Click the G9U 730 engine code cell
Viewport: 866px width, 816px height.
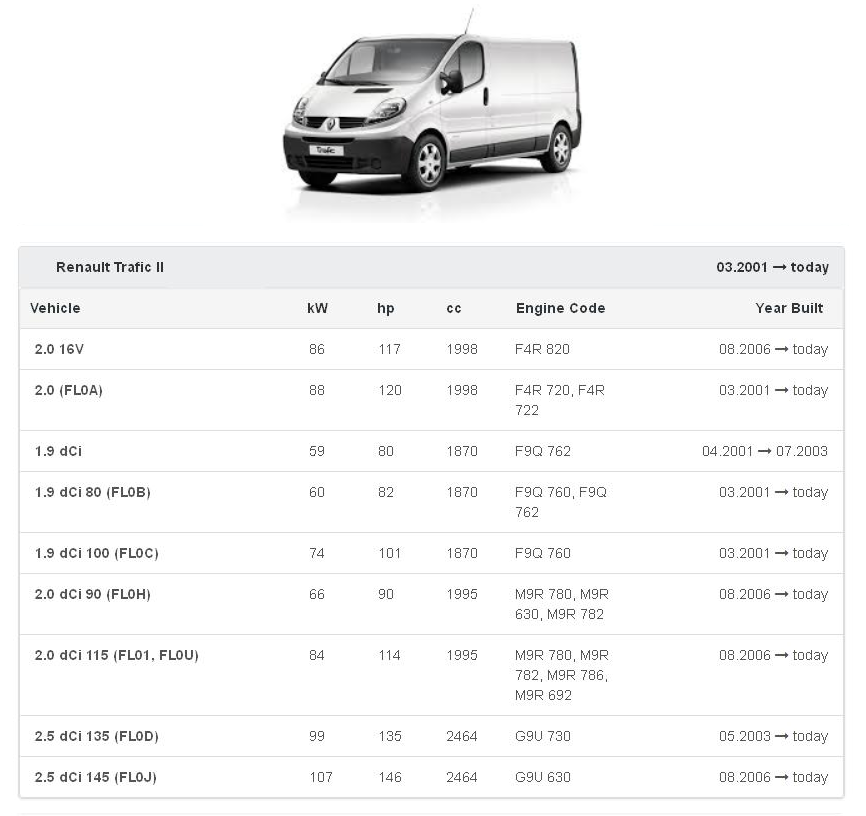pyautogui.click(x=543, y=736)
